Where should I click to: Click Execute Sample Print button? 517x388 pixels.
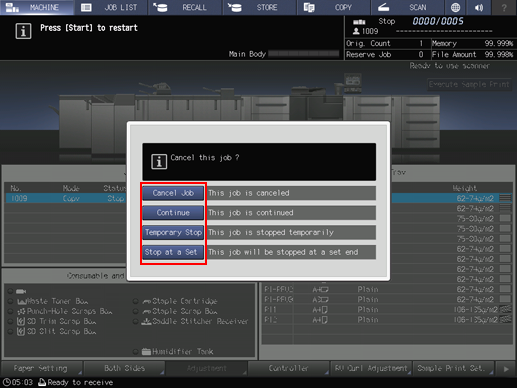point(469,84)
